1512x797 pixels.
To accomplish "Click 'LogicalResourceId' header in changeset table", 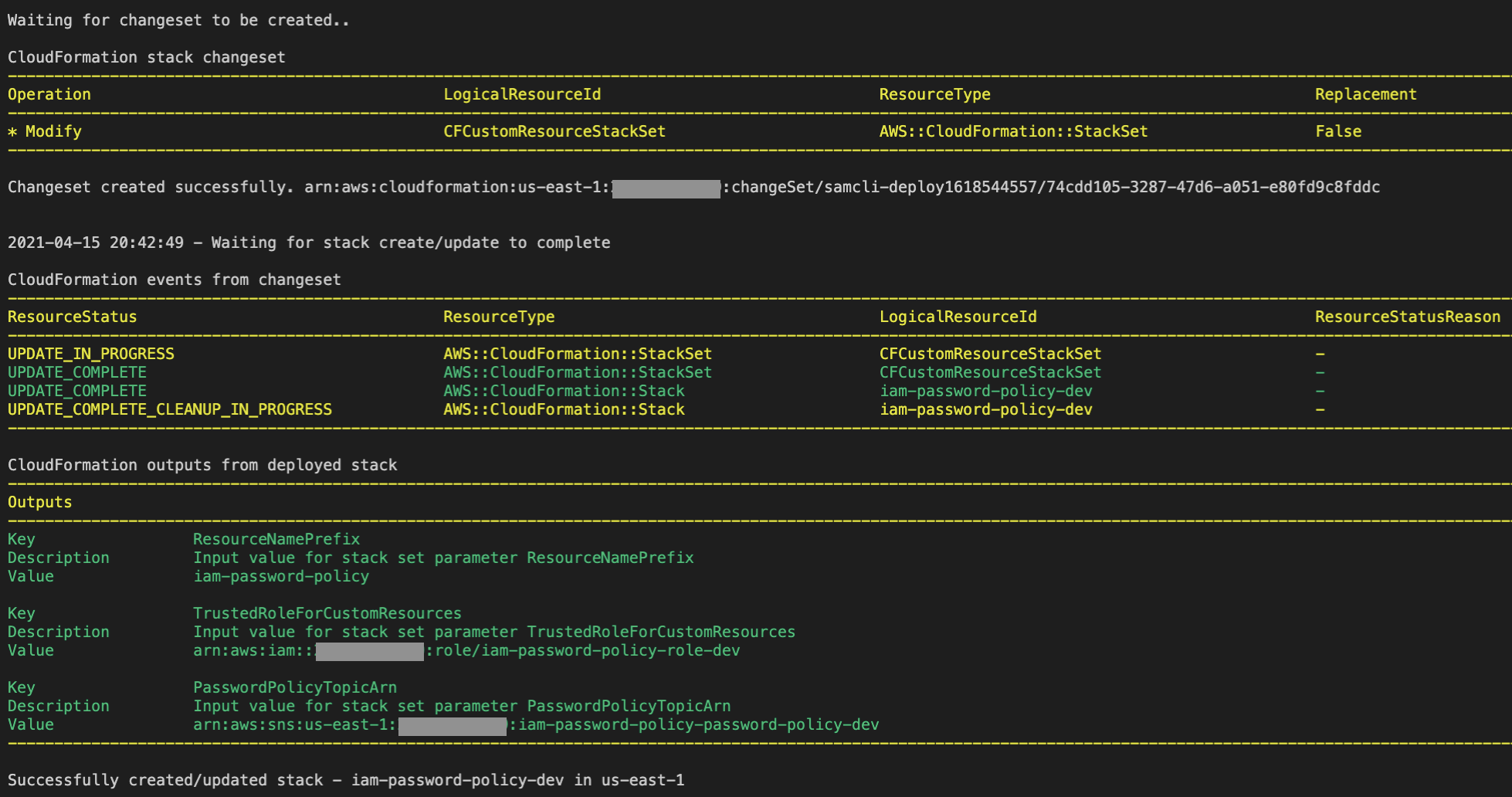I will pyautogui.click(x=522, y=94).
